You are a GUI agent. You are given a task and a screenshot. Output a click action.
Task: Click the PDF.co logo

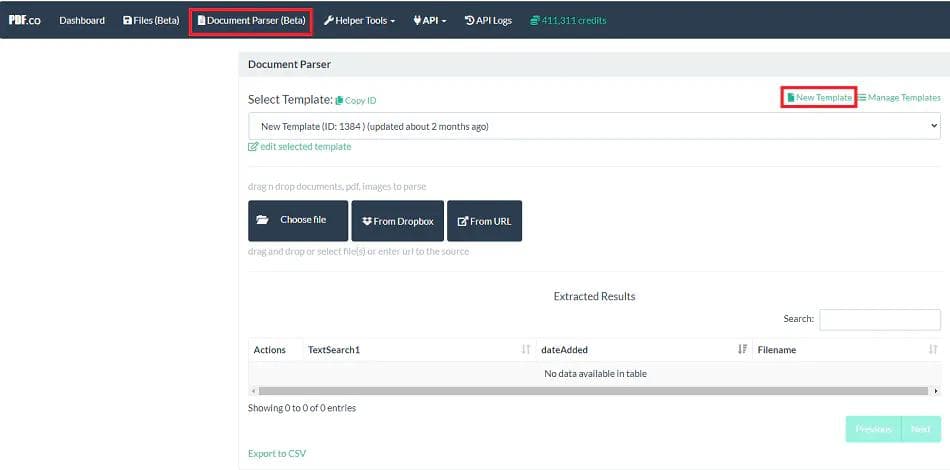pos(24,20)
